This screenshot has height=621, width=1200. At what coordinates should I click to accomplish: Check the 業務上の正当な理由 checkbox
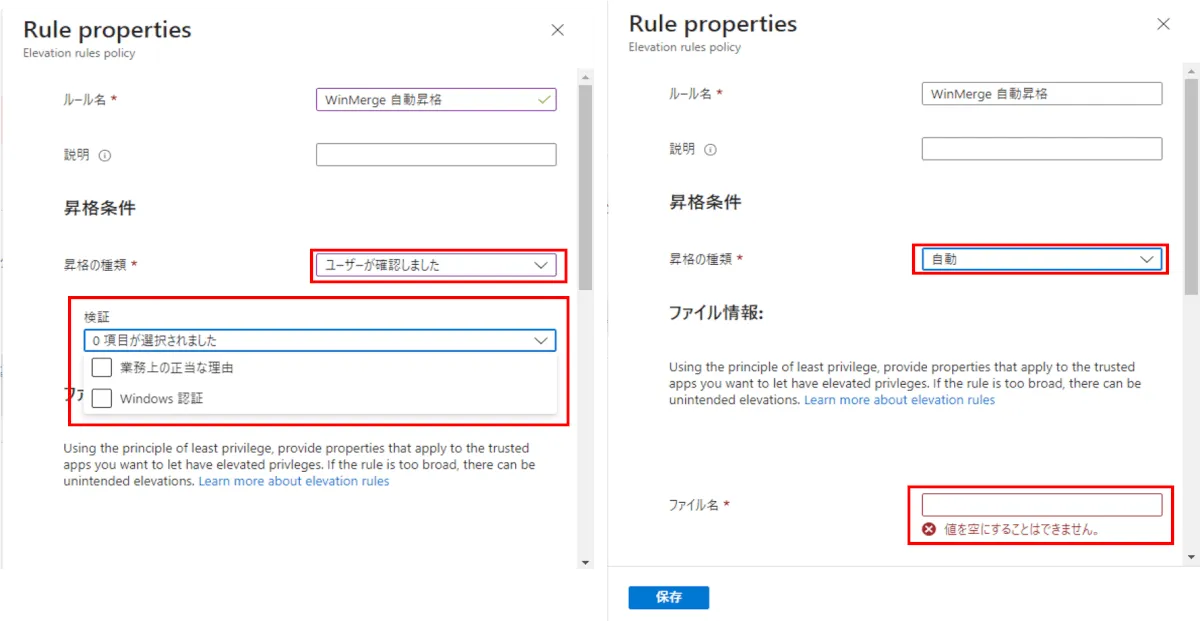(101, 368)
